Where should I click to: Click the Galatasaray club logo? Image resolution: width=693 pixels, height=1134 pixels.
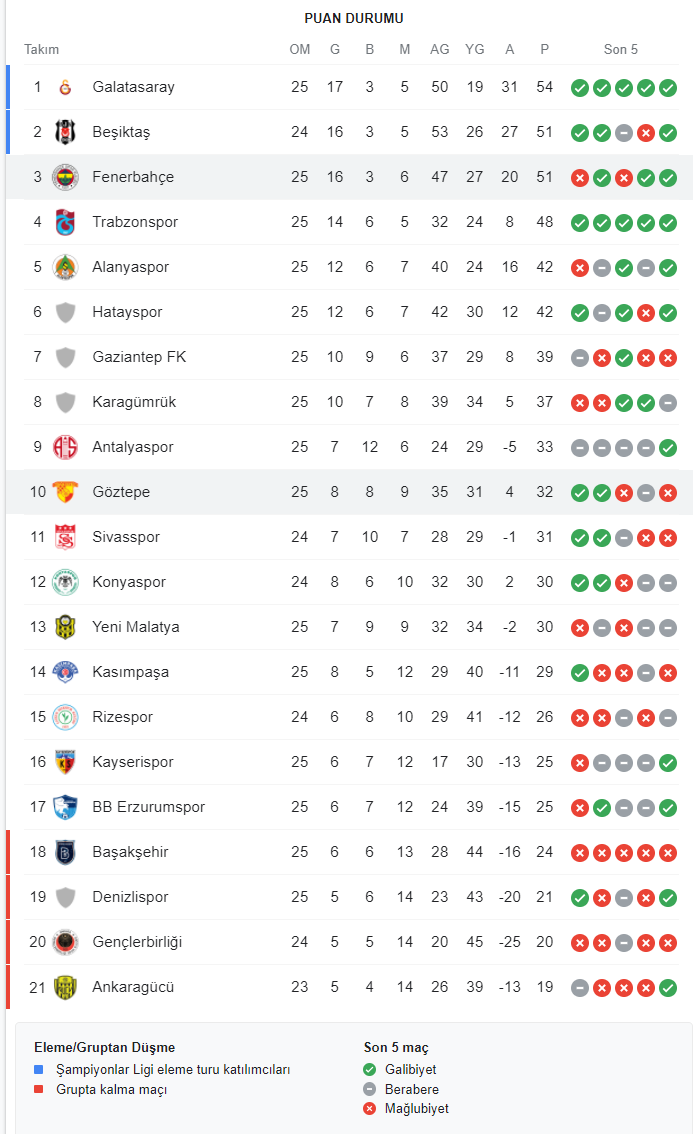point(65,87)
